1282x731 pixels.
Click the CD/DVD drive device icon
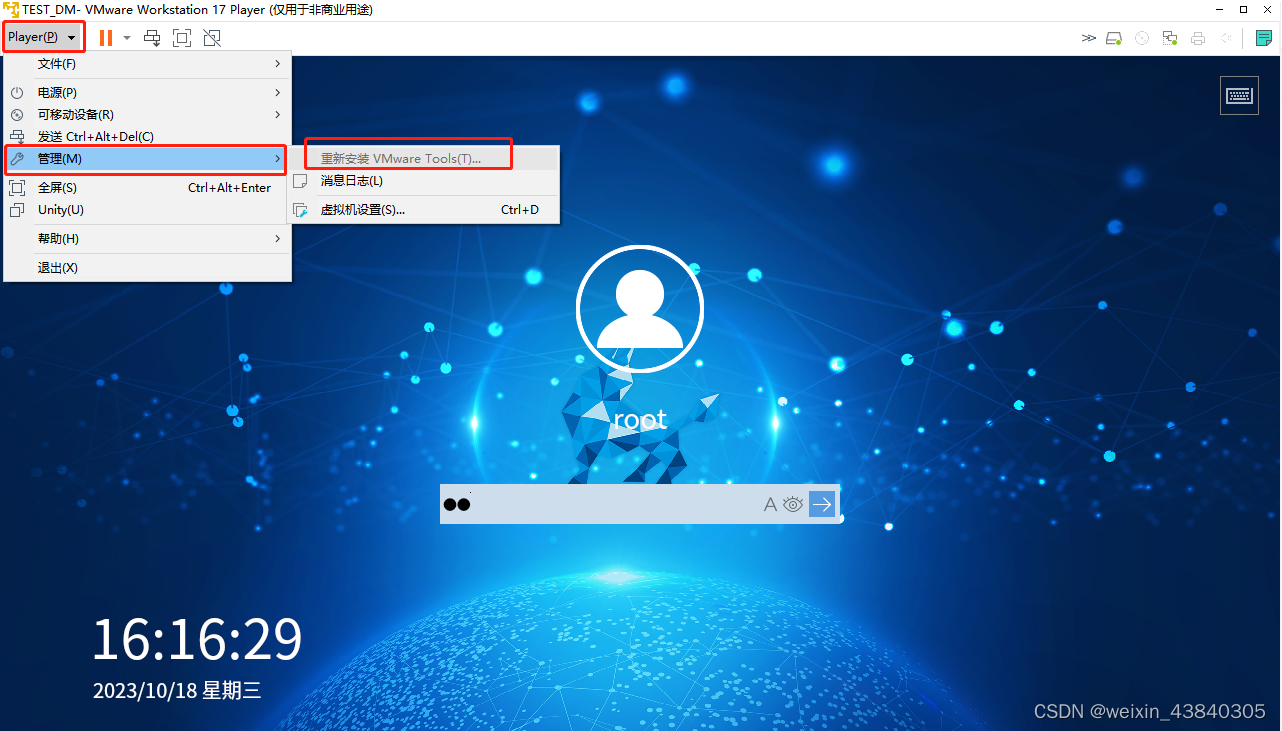[x=1142, y=38]
